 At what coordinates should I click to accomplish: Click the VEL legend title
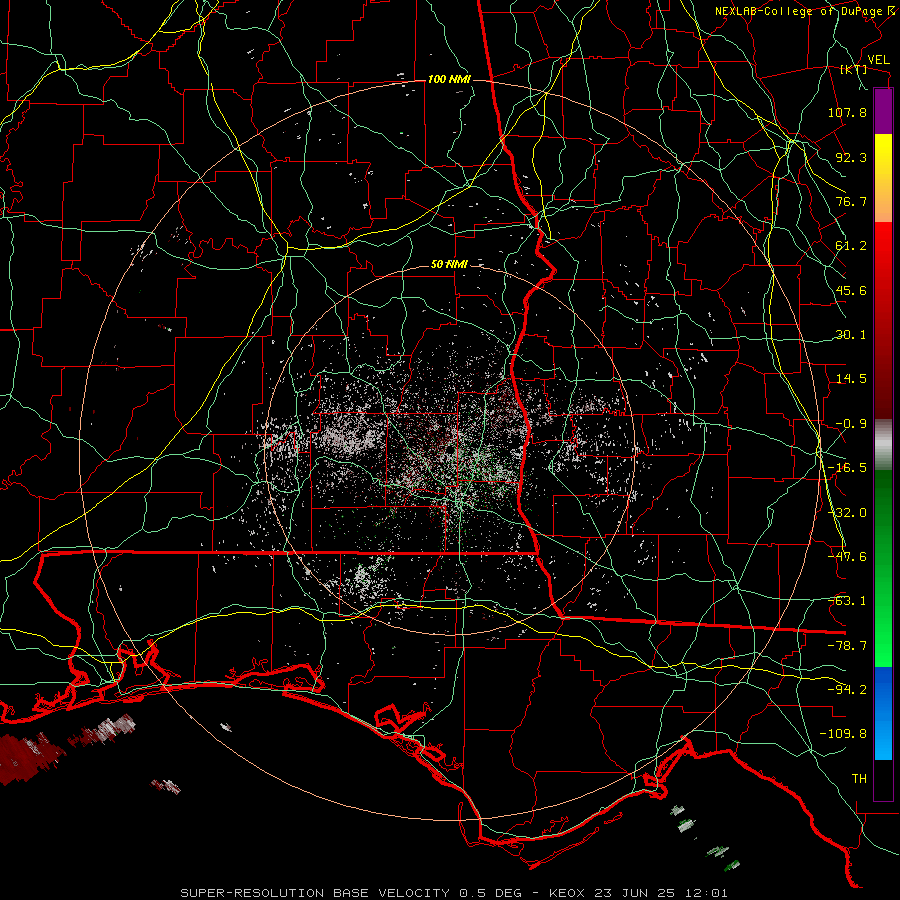878,60
